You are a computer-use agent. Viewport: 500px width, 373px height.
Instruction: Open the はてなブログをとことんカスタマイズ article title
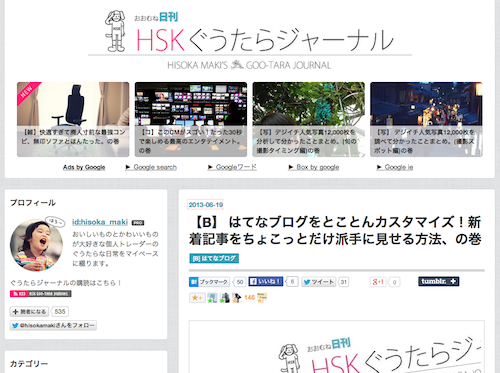(x=335, y=230)
